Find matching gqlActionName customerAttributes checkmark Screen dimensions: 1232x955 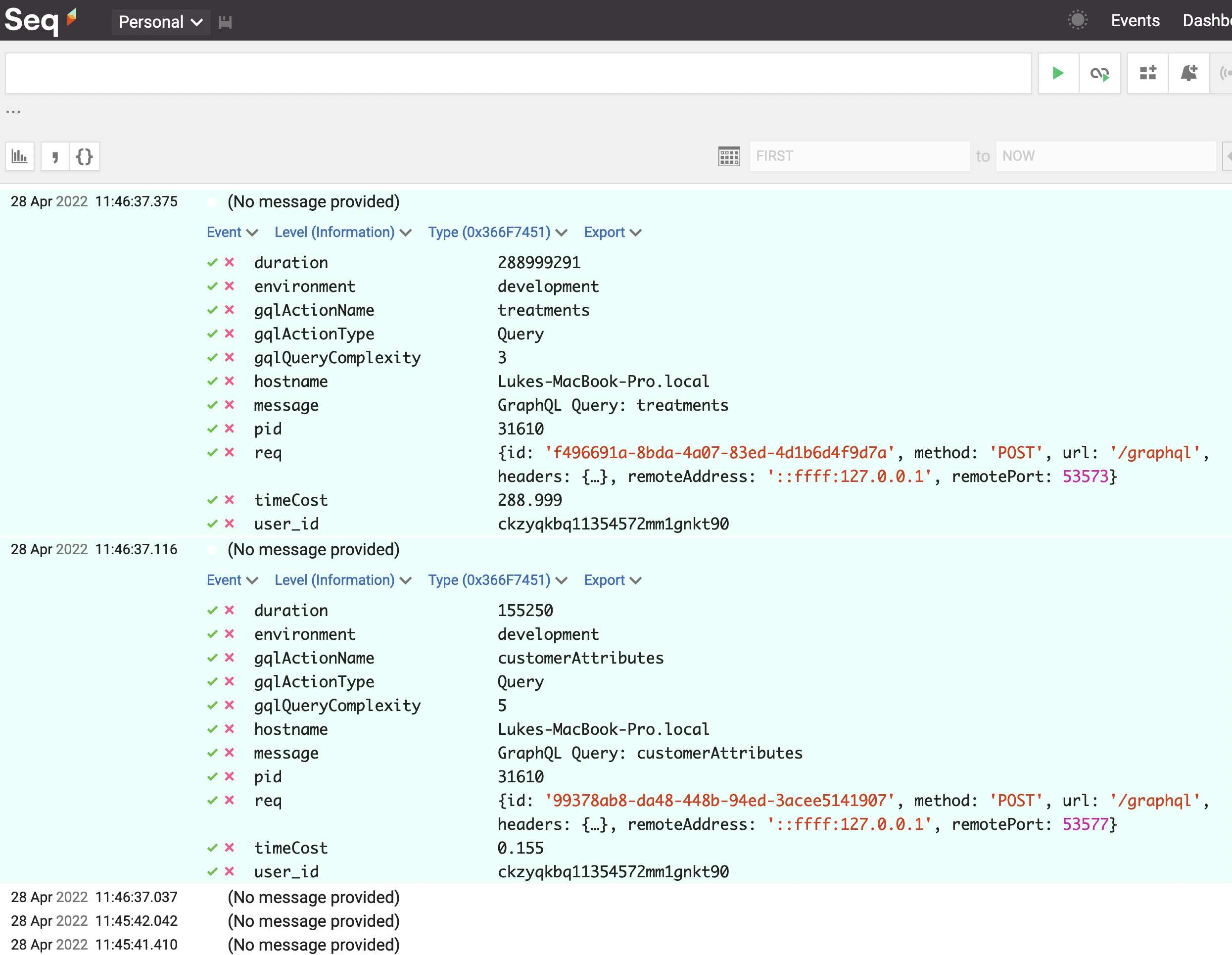click(212, 658)
